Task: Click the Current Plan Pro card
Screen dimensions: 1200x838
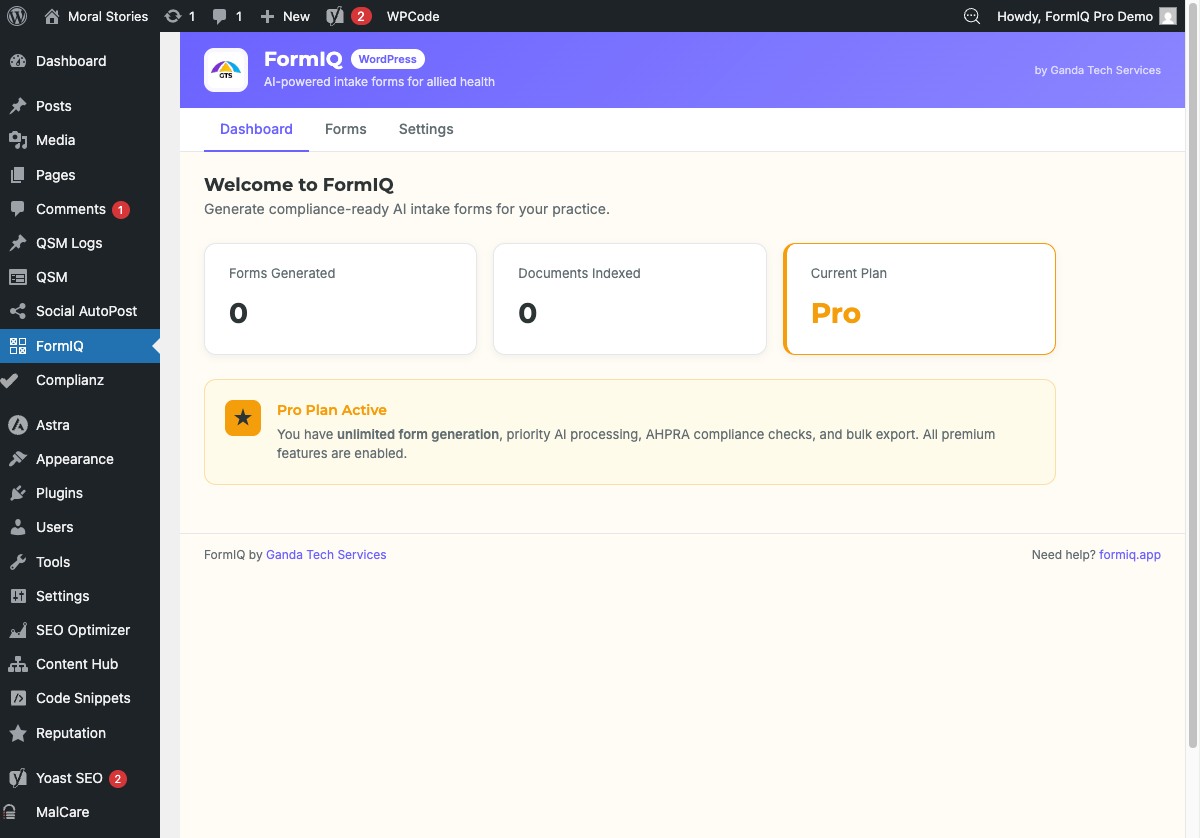Action: [x=919, y=299]
